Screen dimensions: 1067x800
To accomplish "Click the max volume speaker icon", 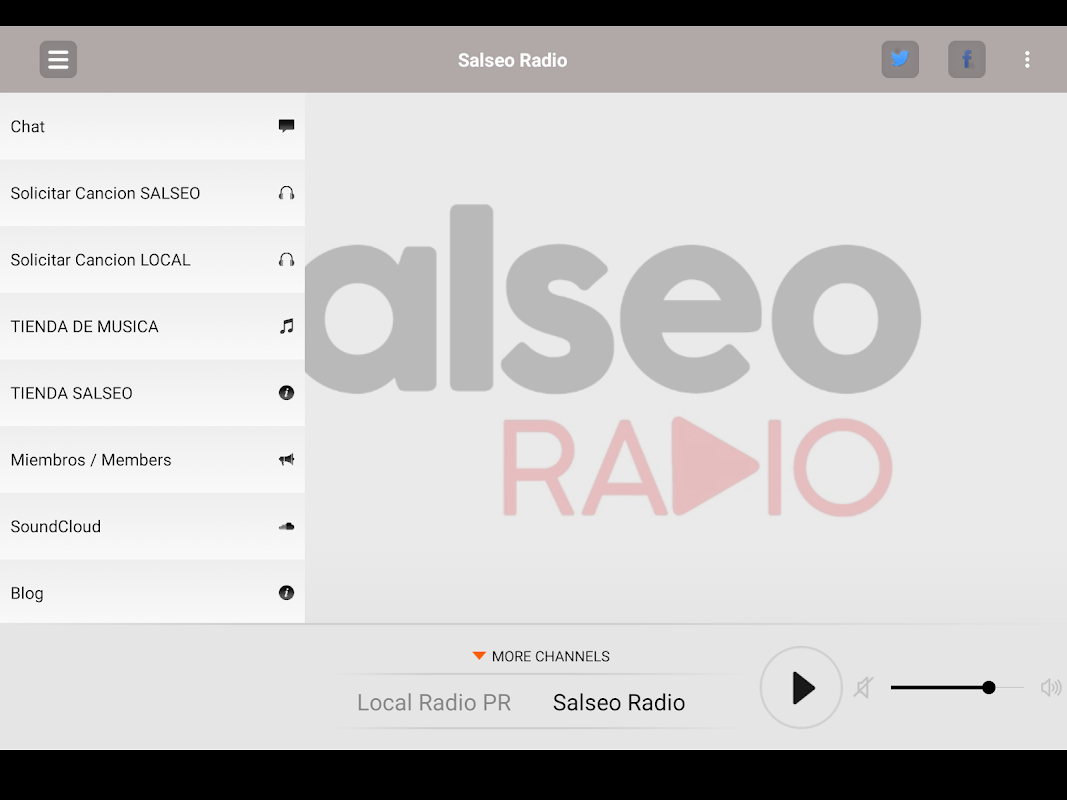I will 1051,687.
